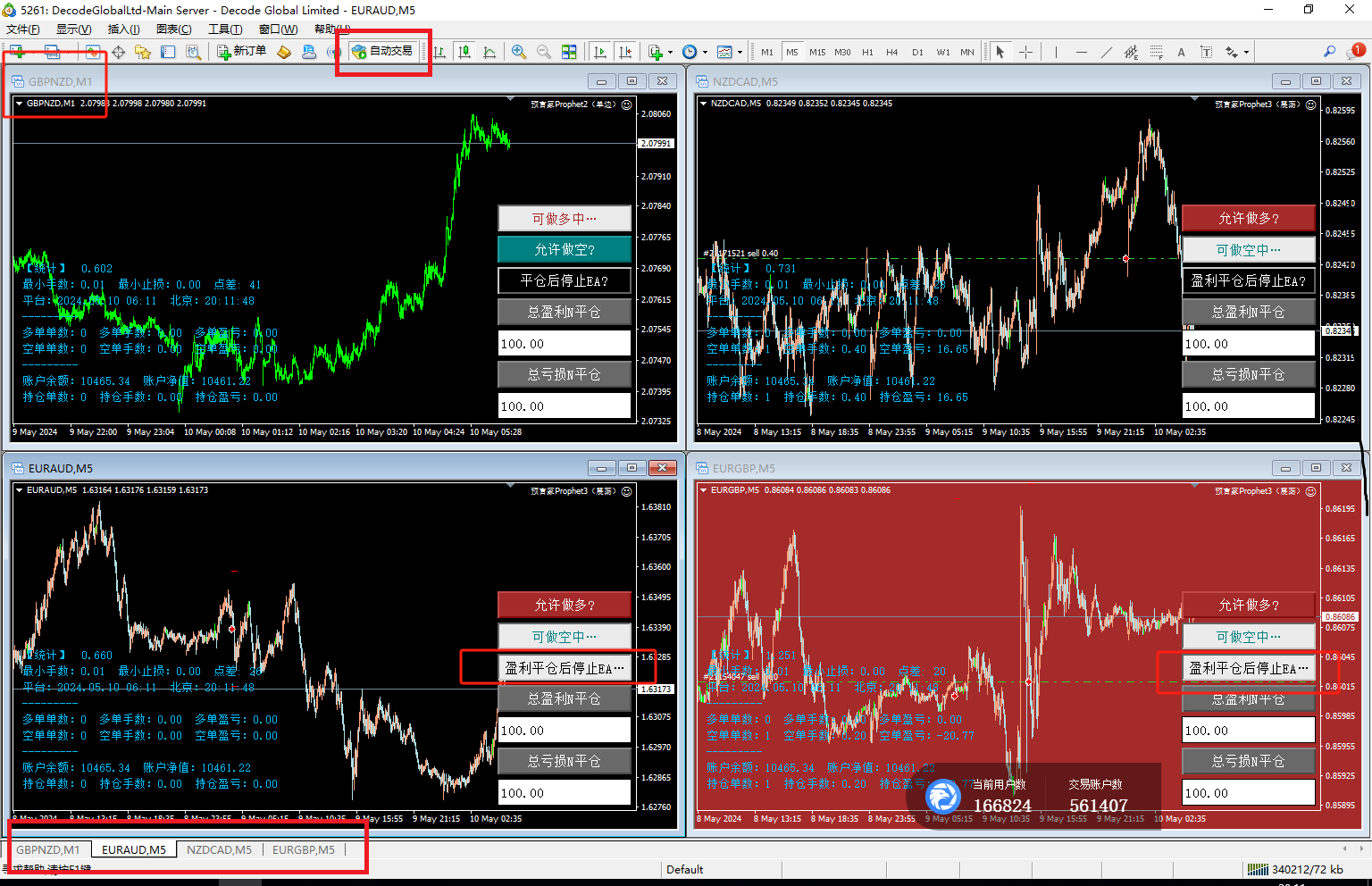Switch timeframe to H1
This screenshot has width=1372, height=886.
click(867, 52)
